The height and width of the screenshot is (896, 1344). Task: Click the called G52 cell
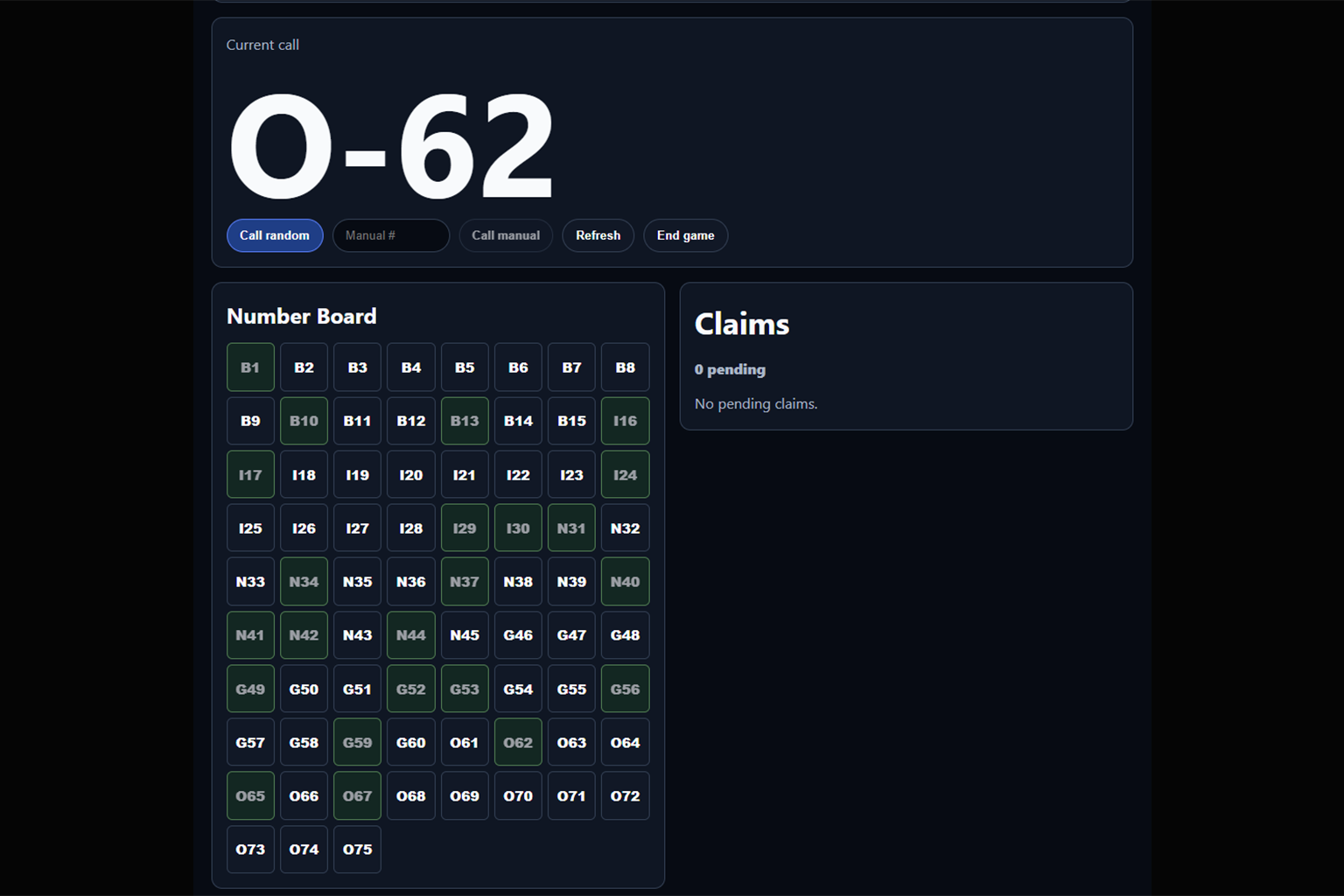pos(411,689)
